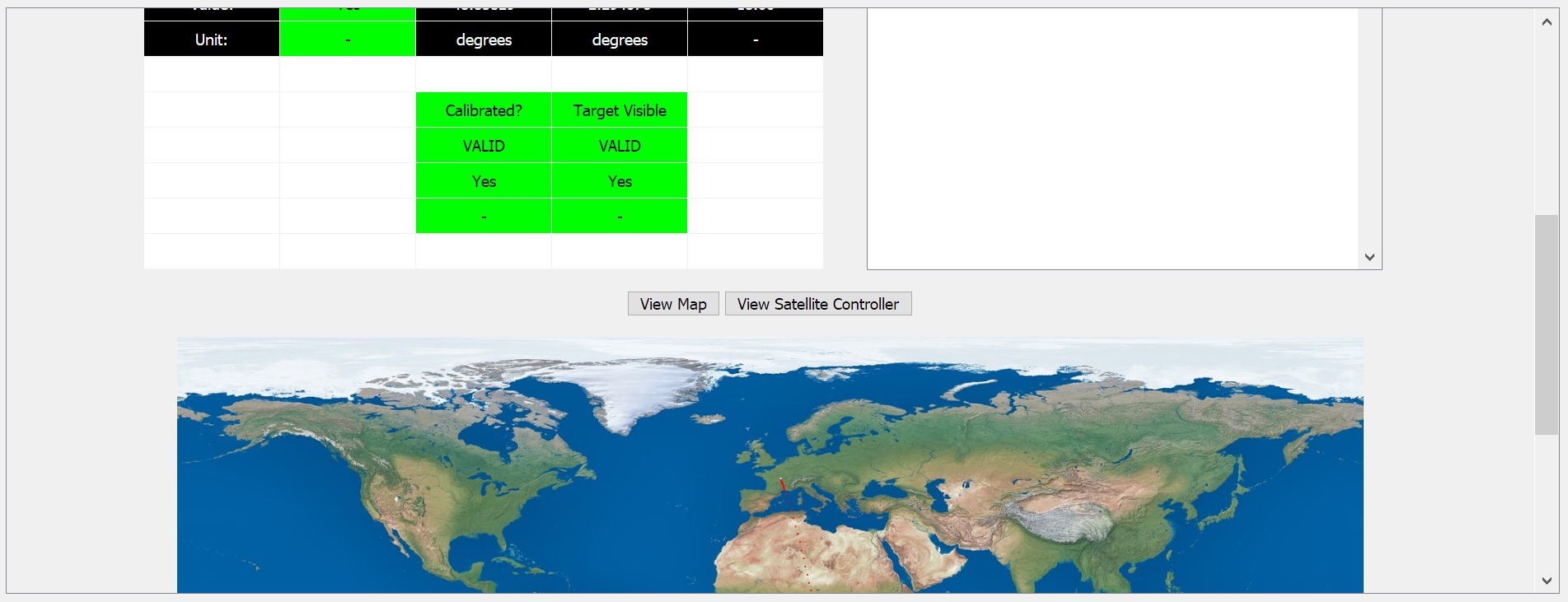Select the Yes cell under Calibrated?
The width and height of the screenshot is (1568, 602).
pyautogui.click(x=484, y=181)
